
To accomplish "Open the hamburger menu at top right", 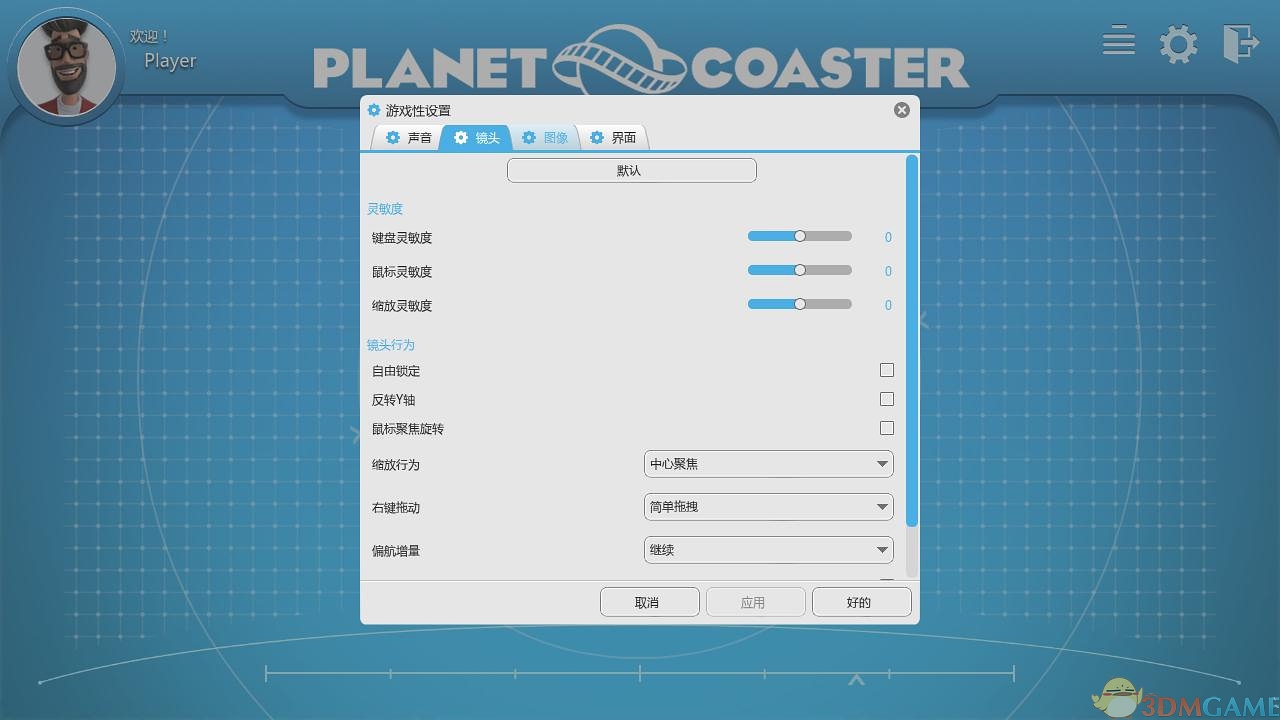I will click(x=1118, y=42).
